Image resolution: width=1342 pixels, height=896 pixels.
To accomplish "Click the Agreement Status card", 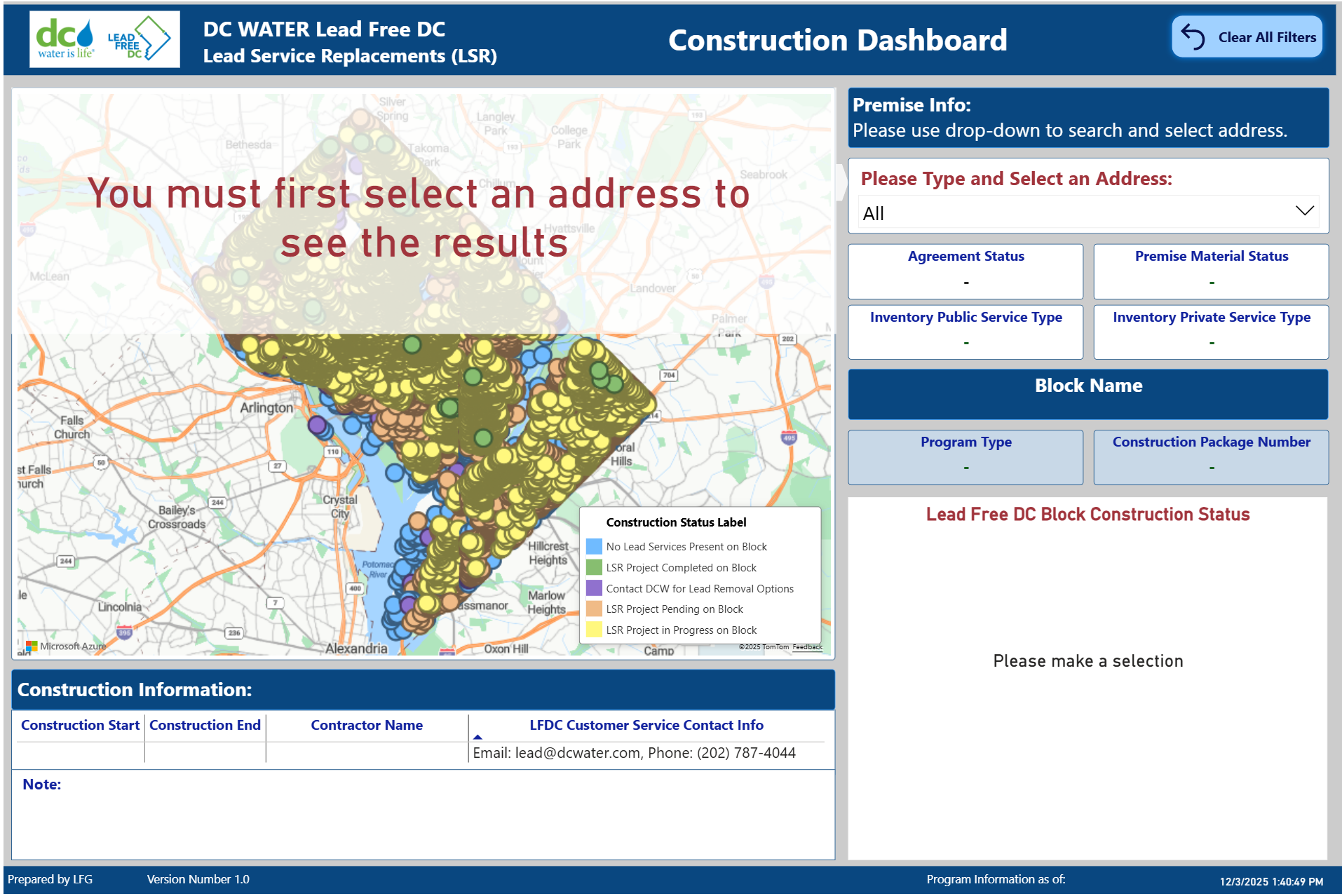I will (x=965, y=271).
